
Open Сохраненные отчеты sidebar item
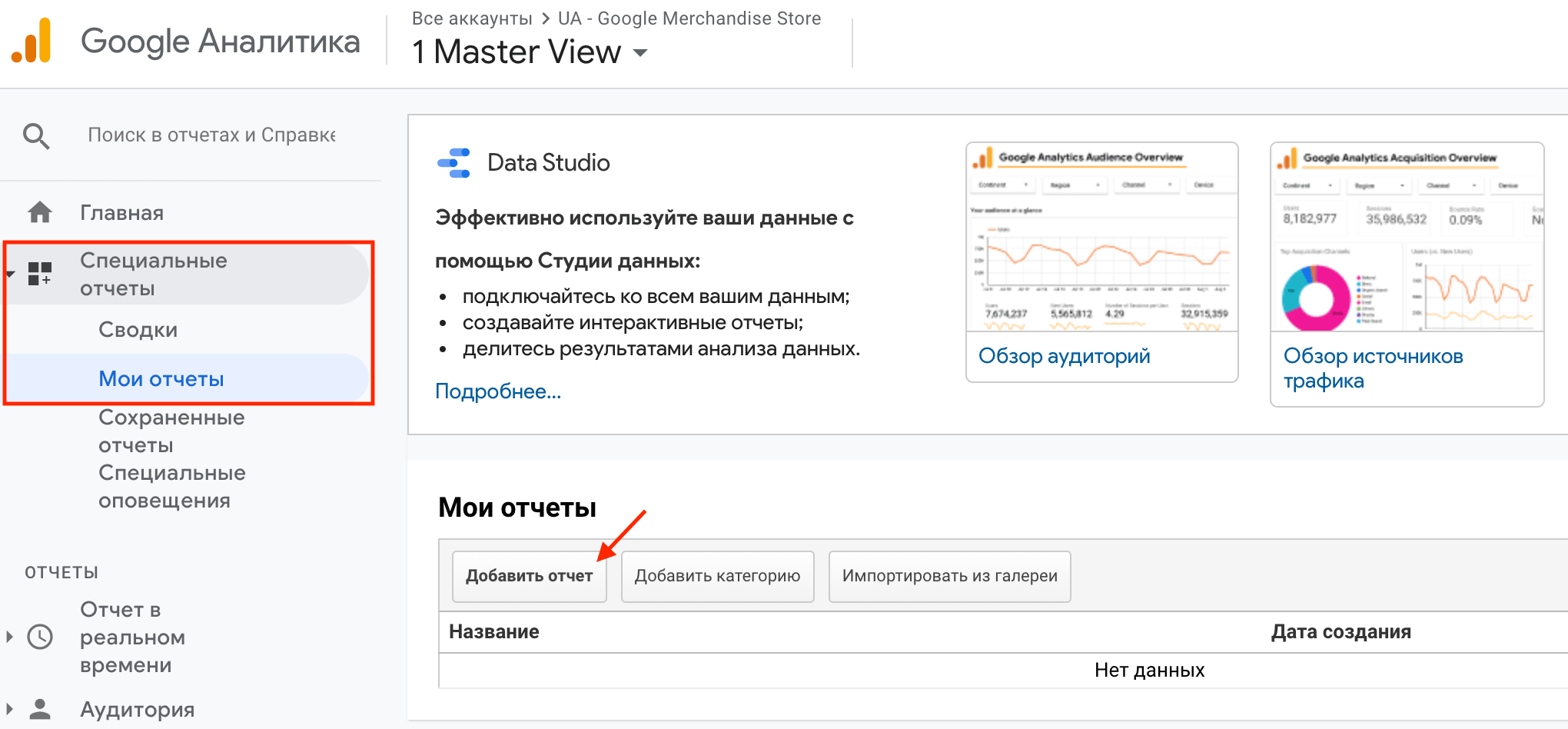click(172, 431)
